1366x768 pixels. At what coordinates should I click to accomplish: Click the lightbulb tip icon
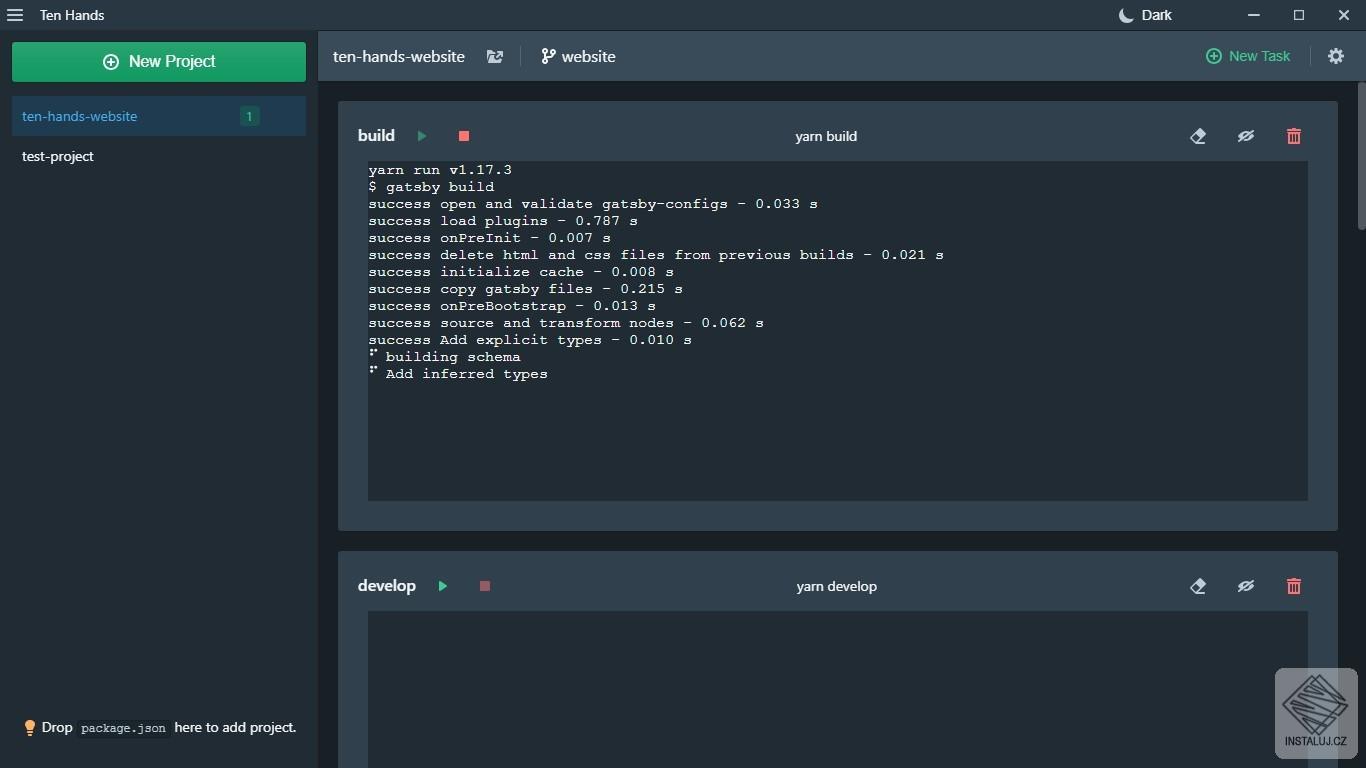pos(30,728)
